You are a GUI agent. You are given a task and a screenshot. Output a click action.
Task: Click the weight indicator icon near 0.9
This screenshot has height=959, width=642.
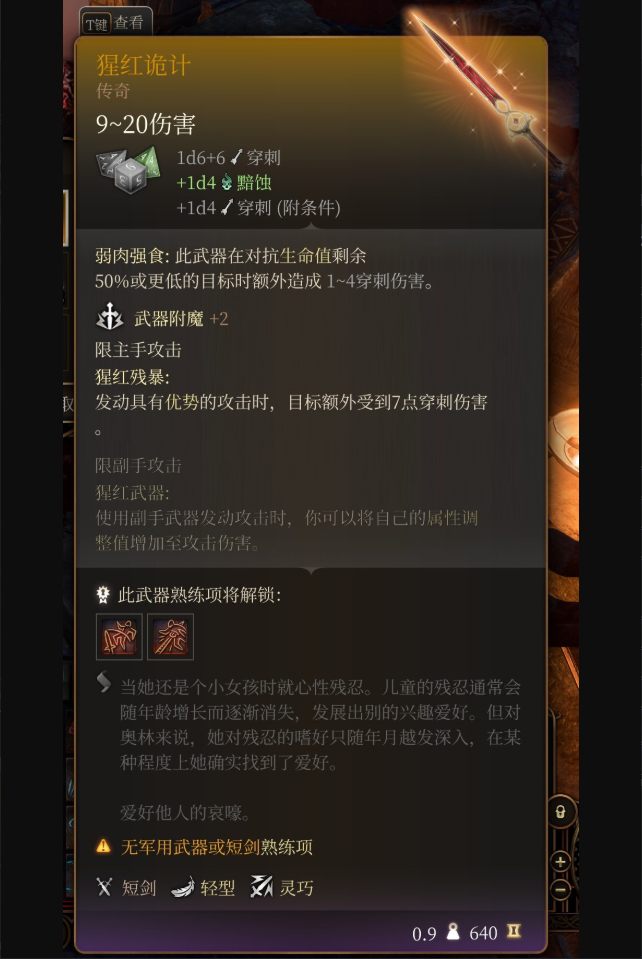coord(452,931)
